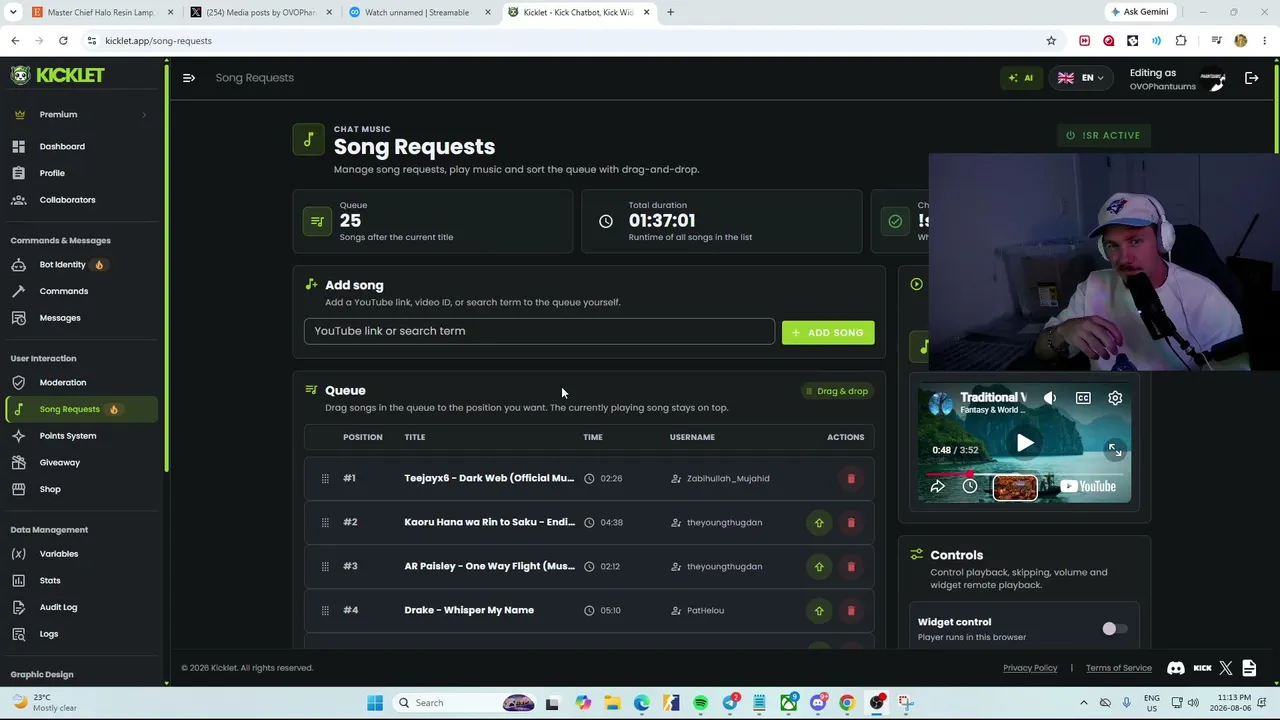Viewport: 1280px width, 720px height.
Task: Click the X (Twitter) icon in footer
Action: coord(1226,668)
